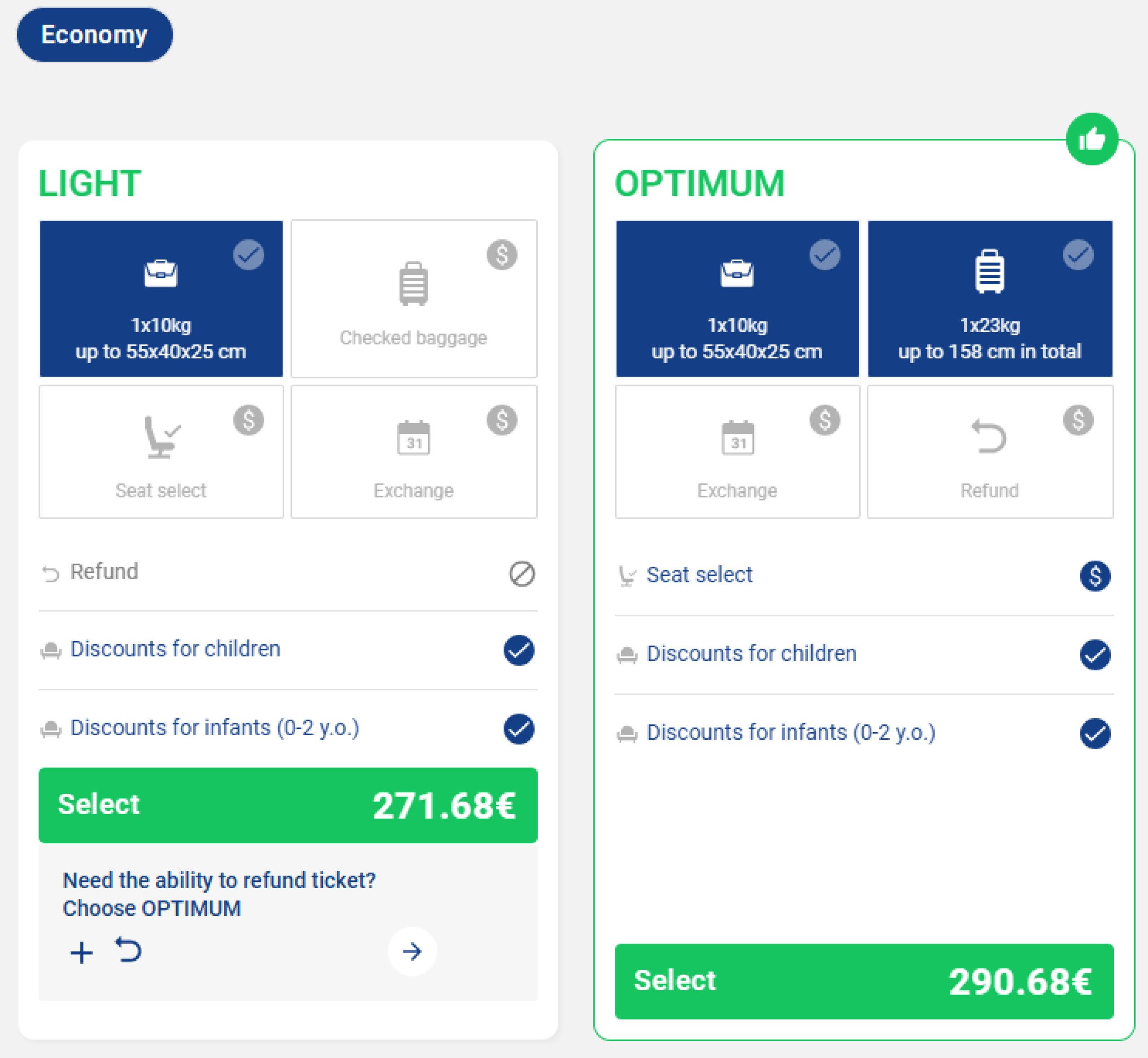
Task: Click the paid dollar badge on LIGHT Checked baggage
Action: click(x=502, y=255)
